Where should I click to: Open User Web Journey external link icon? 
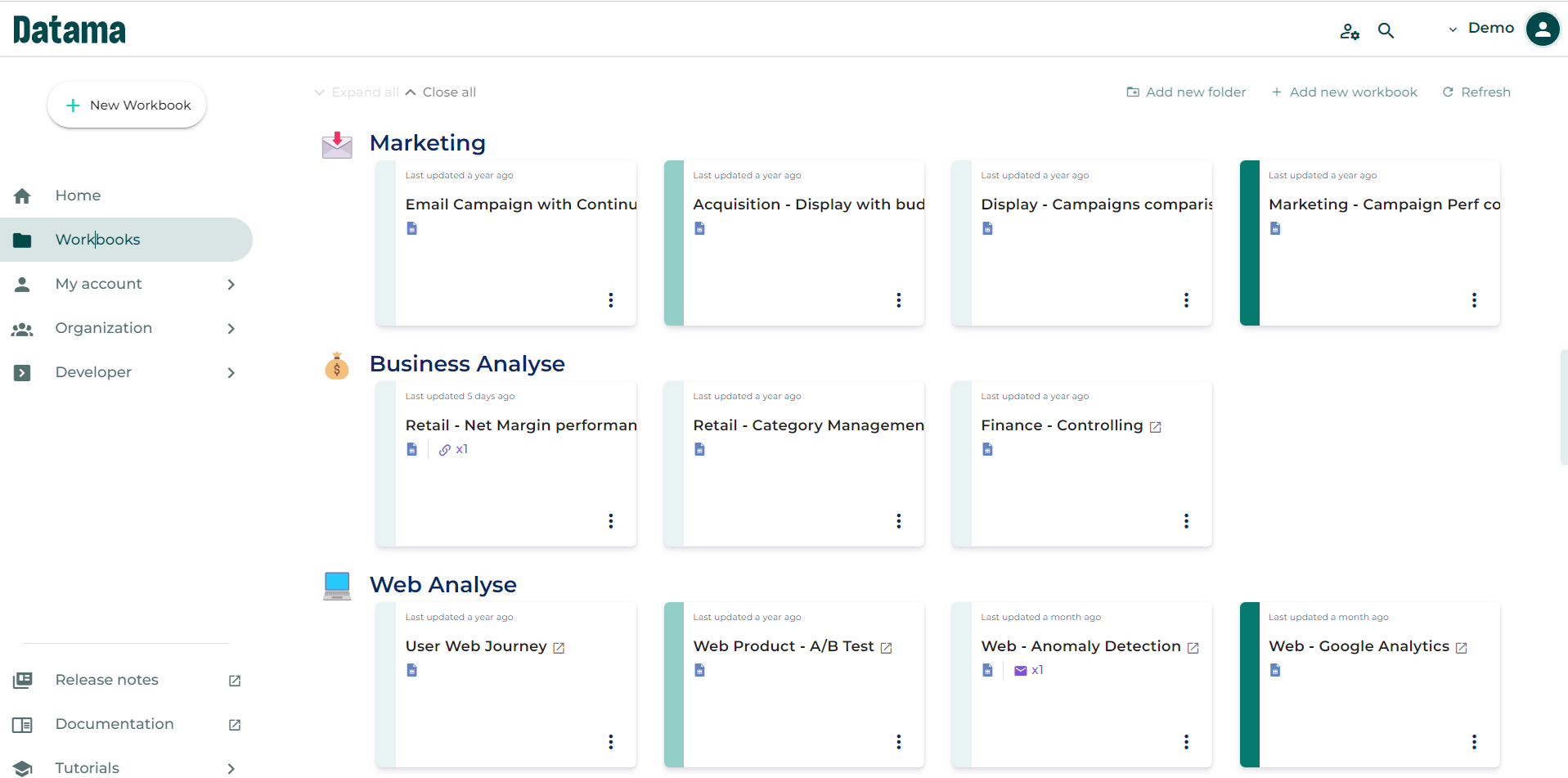pos(559,648)
